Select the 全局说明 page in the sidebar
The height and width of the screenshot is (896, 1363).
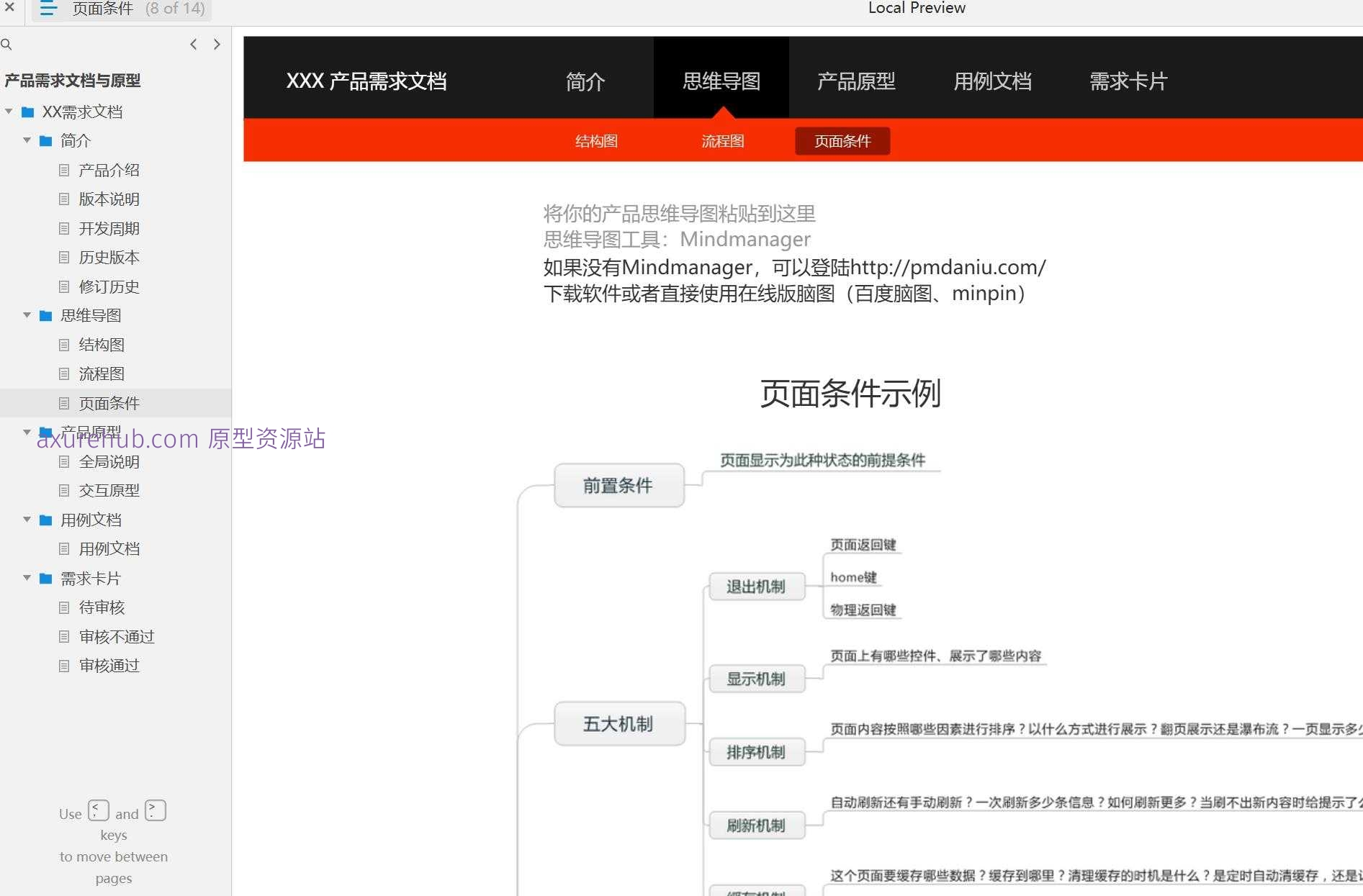point(109,461)
